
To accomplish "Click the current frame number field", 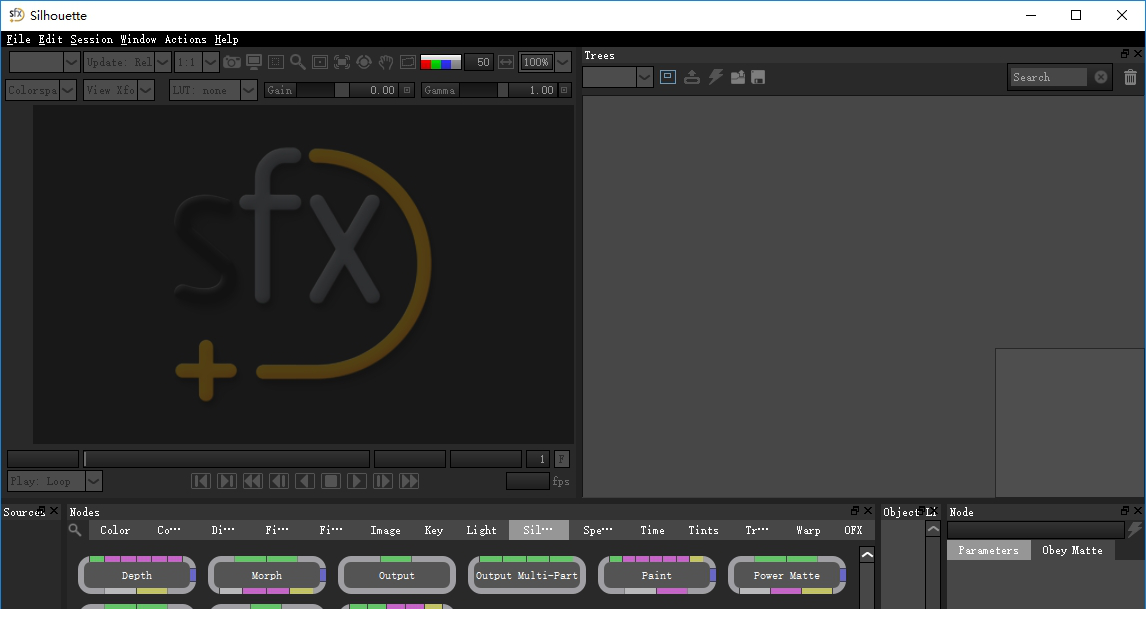I will click(x=537, y=459).
